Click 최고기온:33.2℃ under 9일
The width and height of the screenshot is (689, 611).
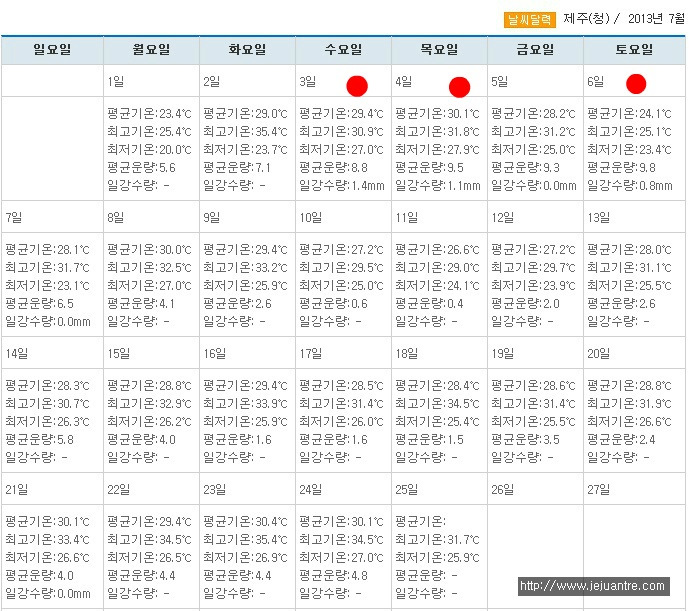pos(245,267)
